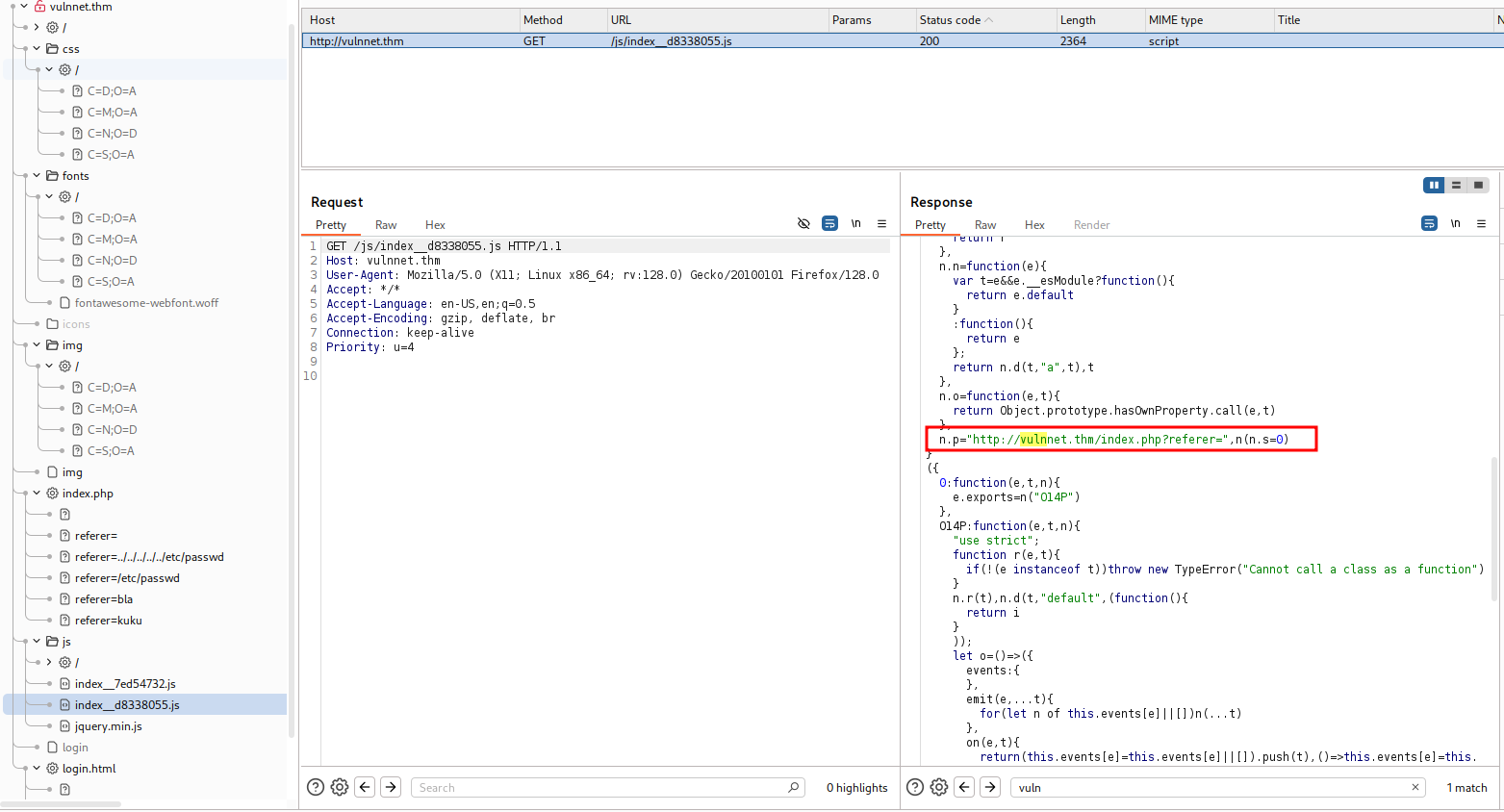Show newline \n characters in the Request editor
Viewport: 1504px width, 812px height.
pyautogui.click(x=856, y=223)
